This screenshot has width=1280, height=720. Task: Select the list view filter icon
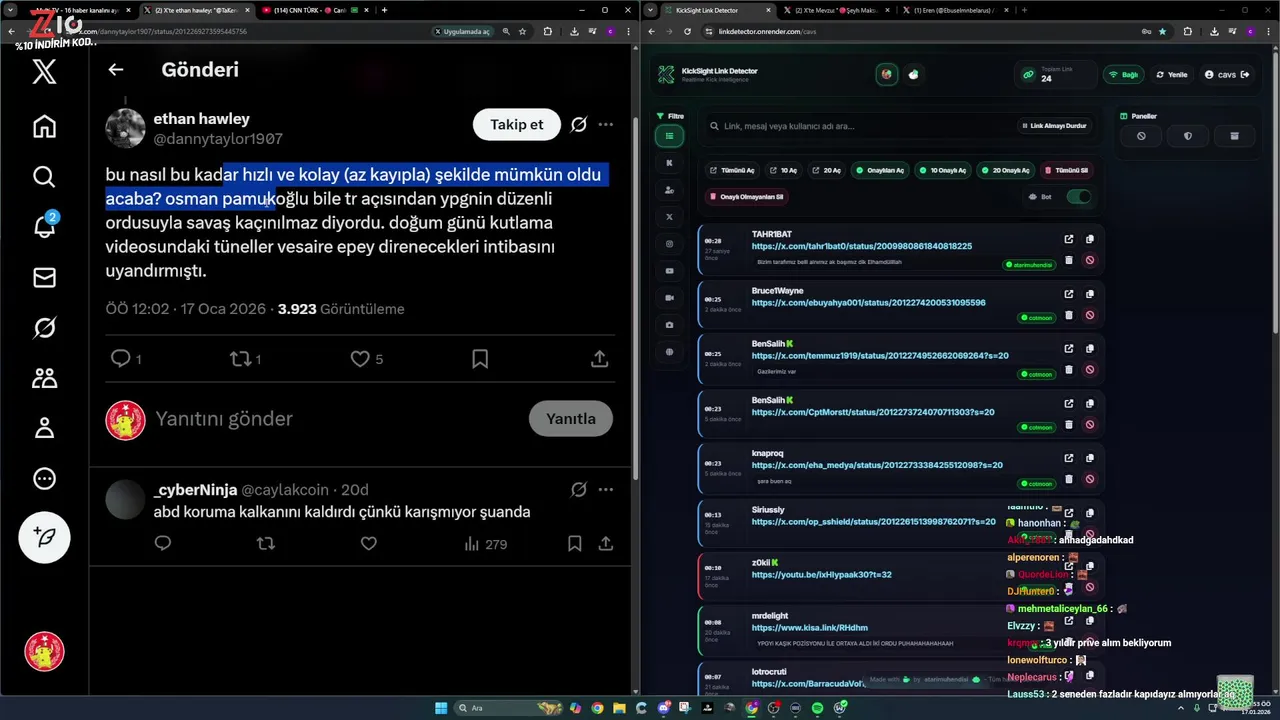click(x=669, y=135)
